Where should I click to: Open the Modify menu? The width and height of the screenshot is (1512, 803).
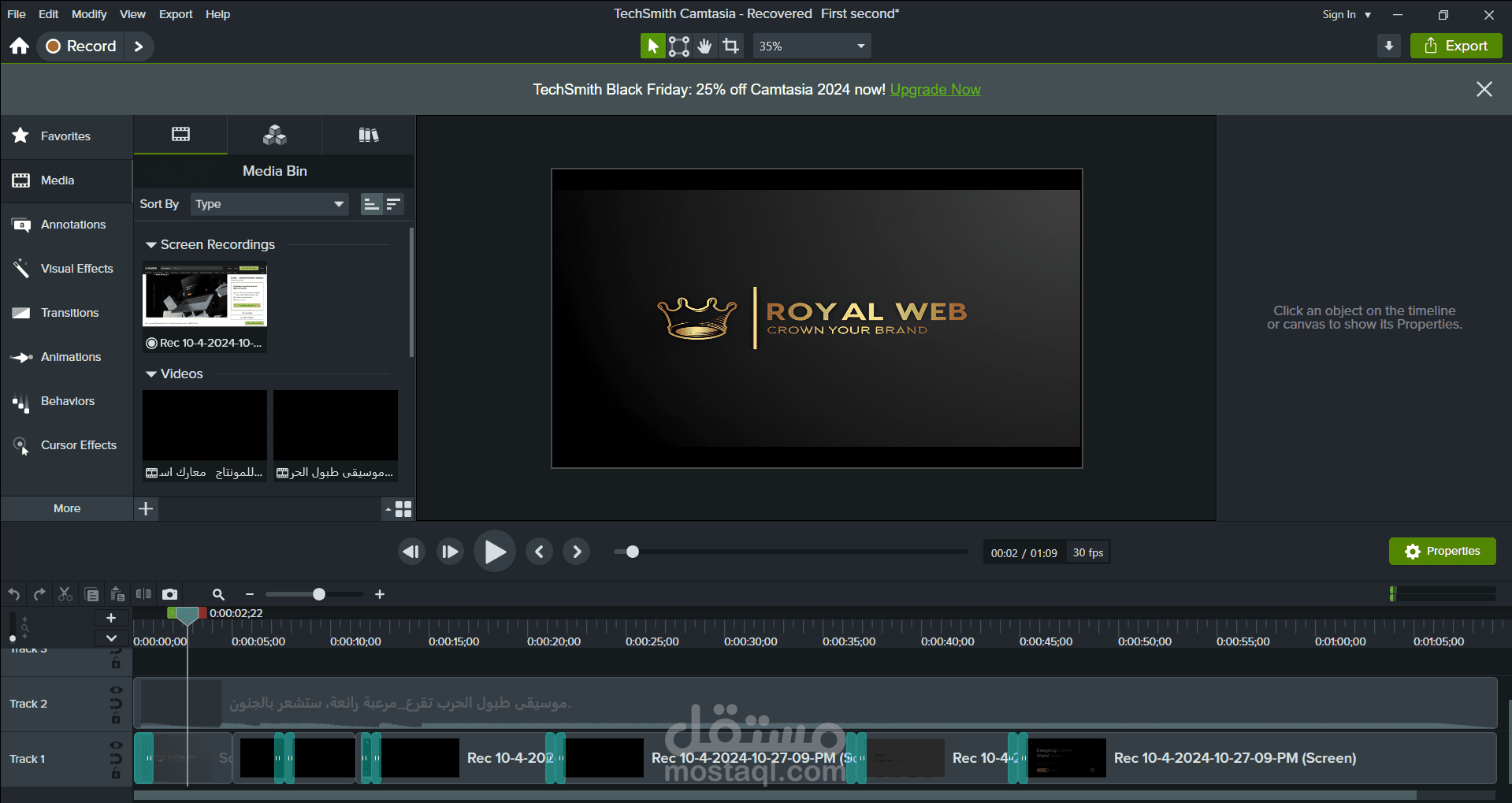89,14
